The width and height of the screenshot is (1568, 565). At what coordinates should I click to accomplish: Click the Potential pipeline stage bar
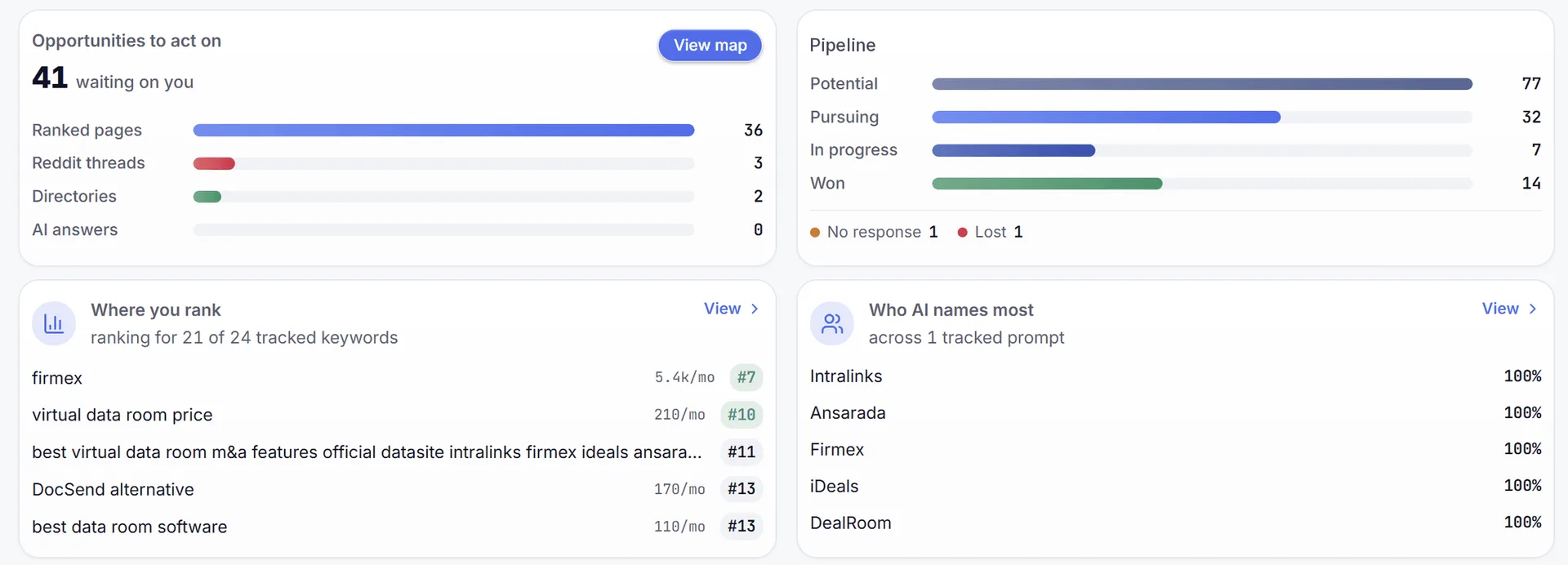click(x=1202, y=84)
